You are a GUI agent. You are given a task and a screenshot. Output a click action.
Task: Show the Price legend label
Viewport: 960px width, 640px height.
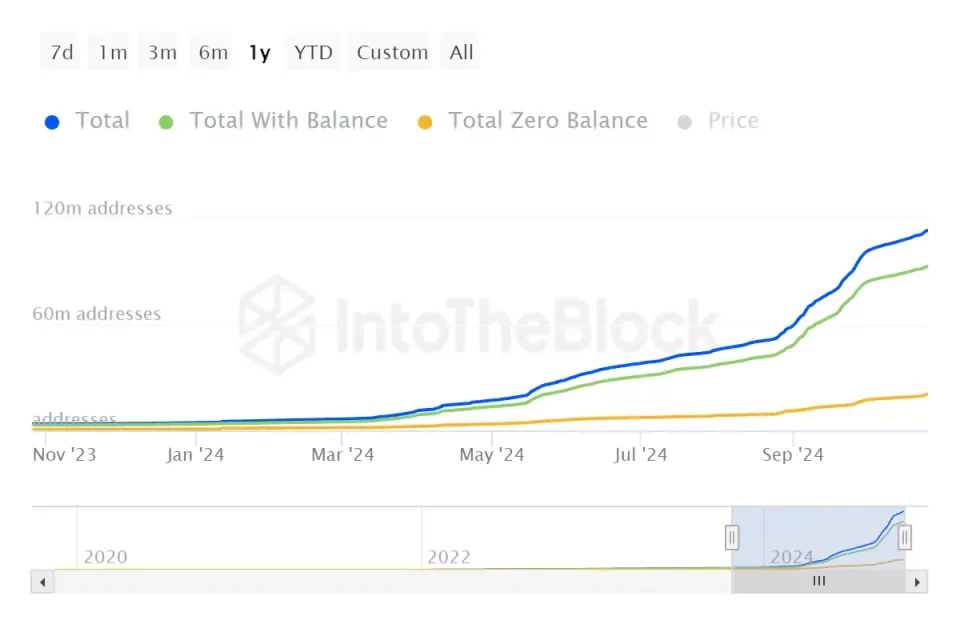click(x=733, y=121)
